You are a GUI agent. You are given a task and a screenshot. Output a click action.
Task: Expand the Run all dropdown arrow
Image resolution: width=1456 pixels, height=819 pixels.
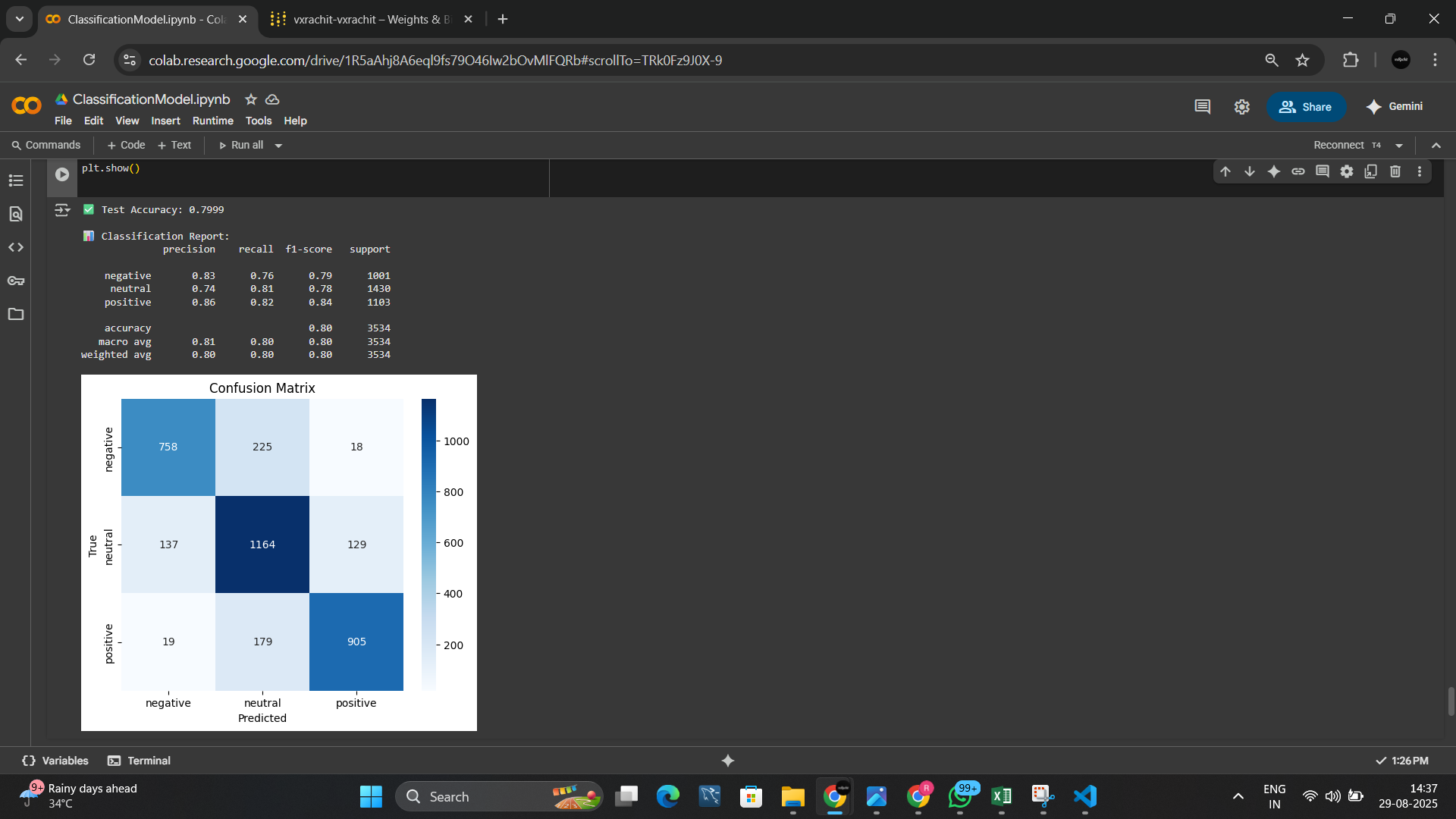coord(278,146)
